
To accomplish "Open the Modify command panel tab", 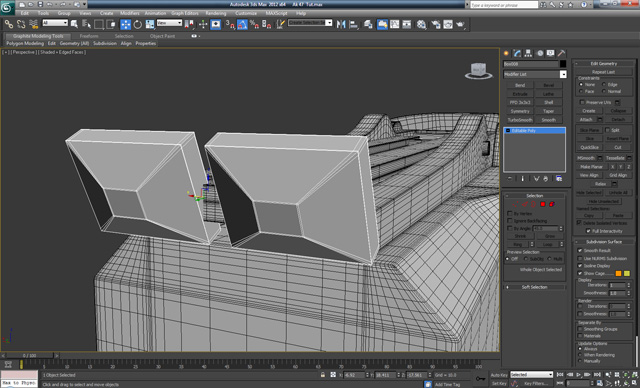I will (x=518, y=53).
